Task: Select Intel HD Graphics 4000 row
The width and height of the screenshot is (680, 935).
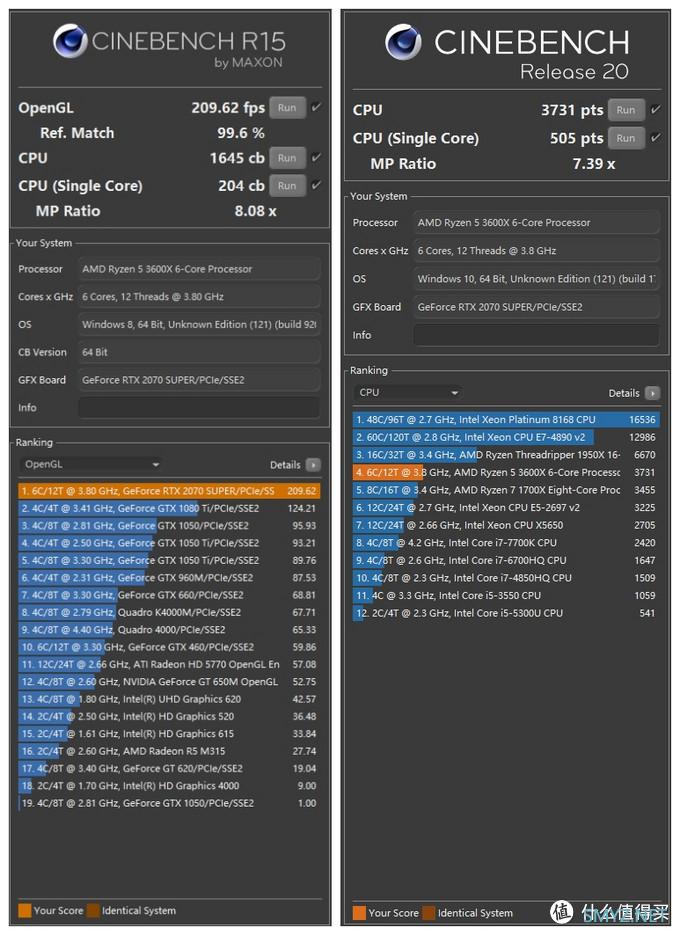Action: tap(169, 786)
